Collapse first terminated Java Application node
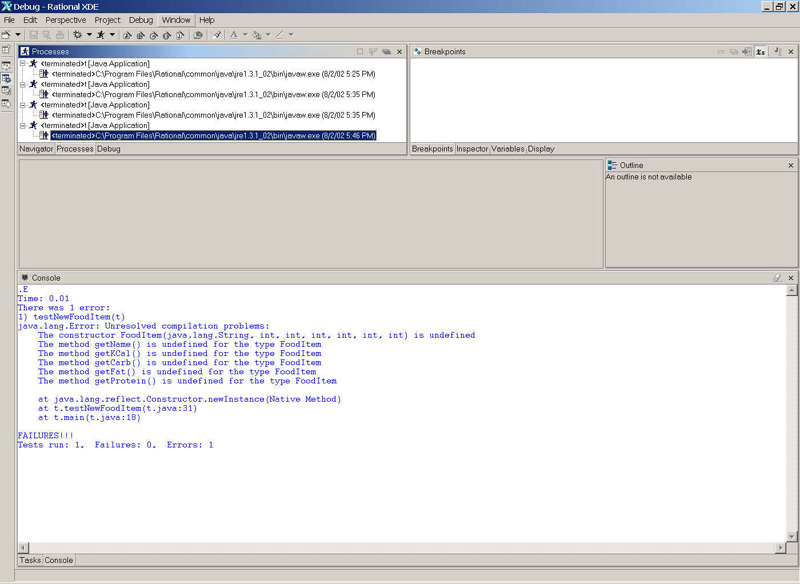 [22, 63]
